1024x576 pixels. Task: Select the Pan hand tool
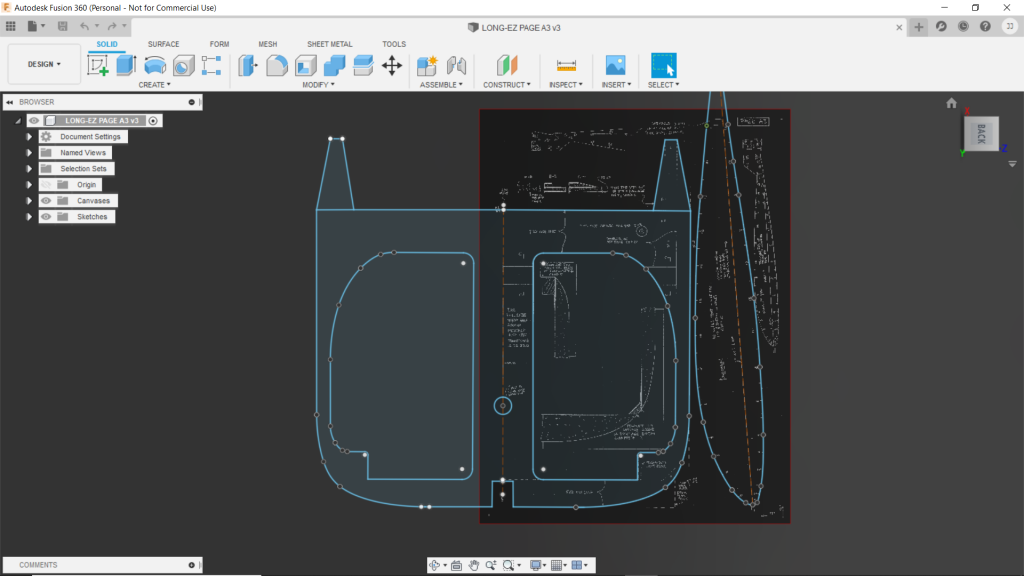(x=474, y=565)
